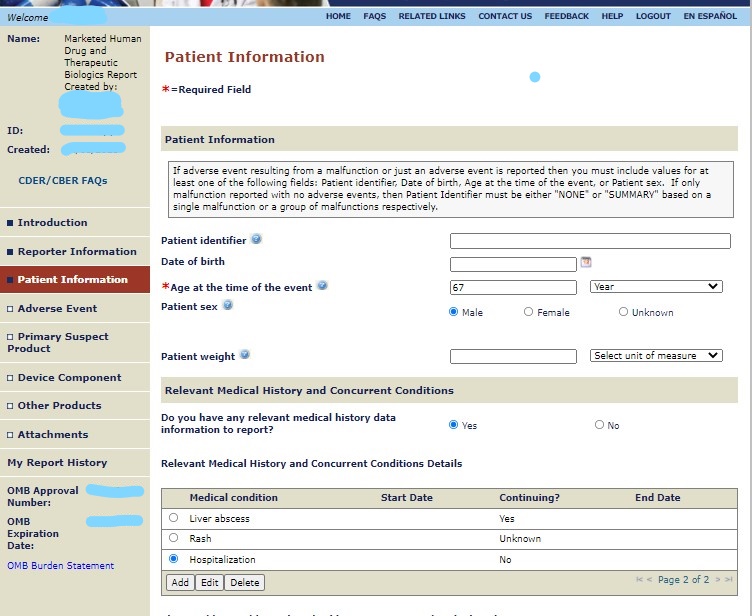The width and height of the screenshot is (752, 616).
Task: Select Unknown for patient sex
Action: click(623, 312)
